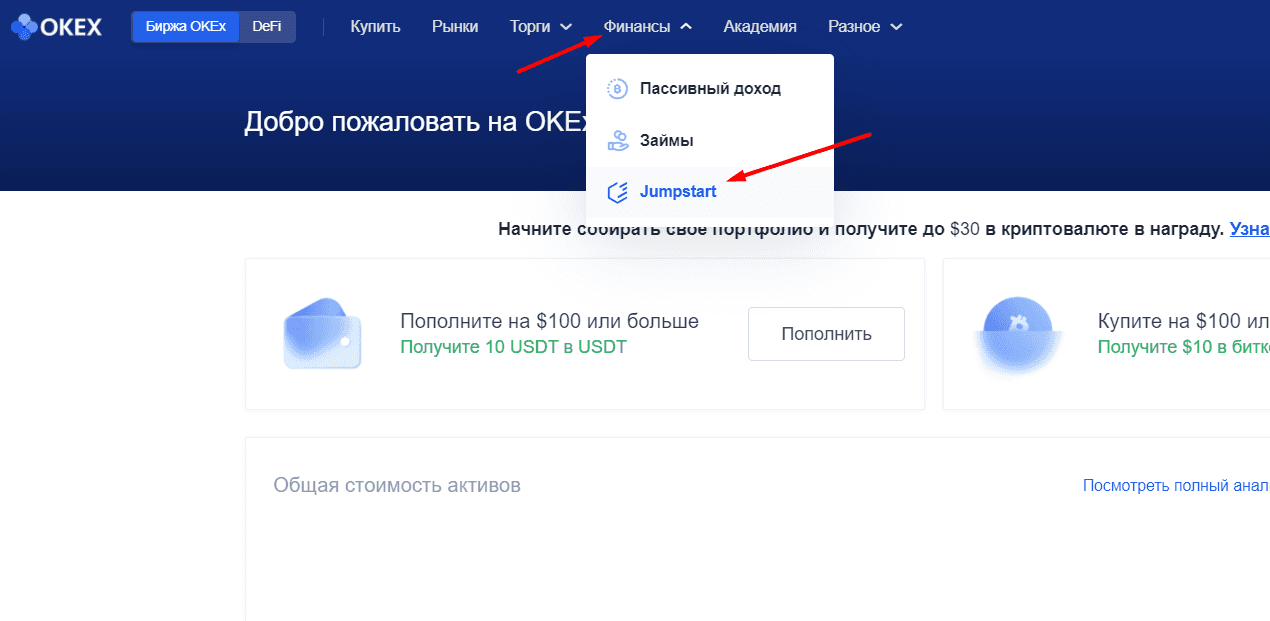Open the Купить menu item
This screenshot has width=1270, height=621.
pos(375,27)
